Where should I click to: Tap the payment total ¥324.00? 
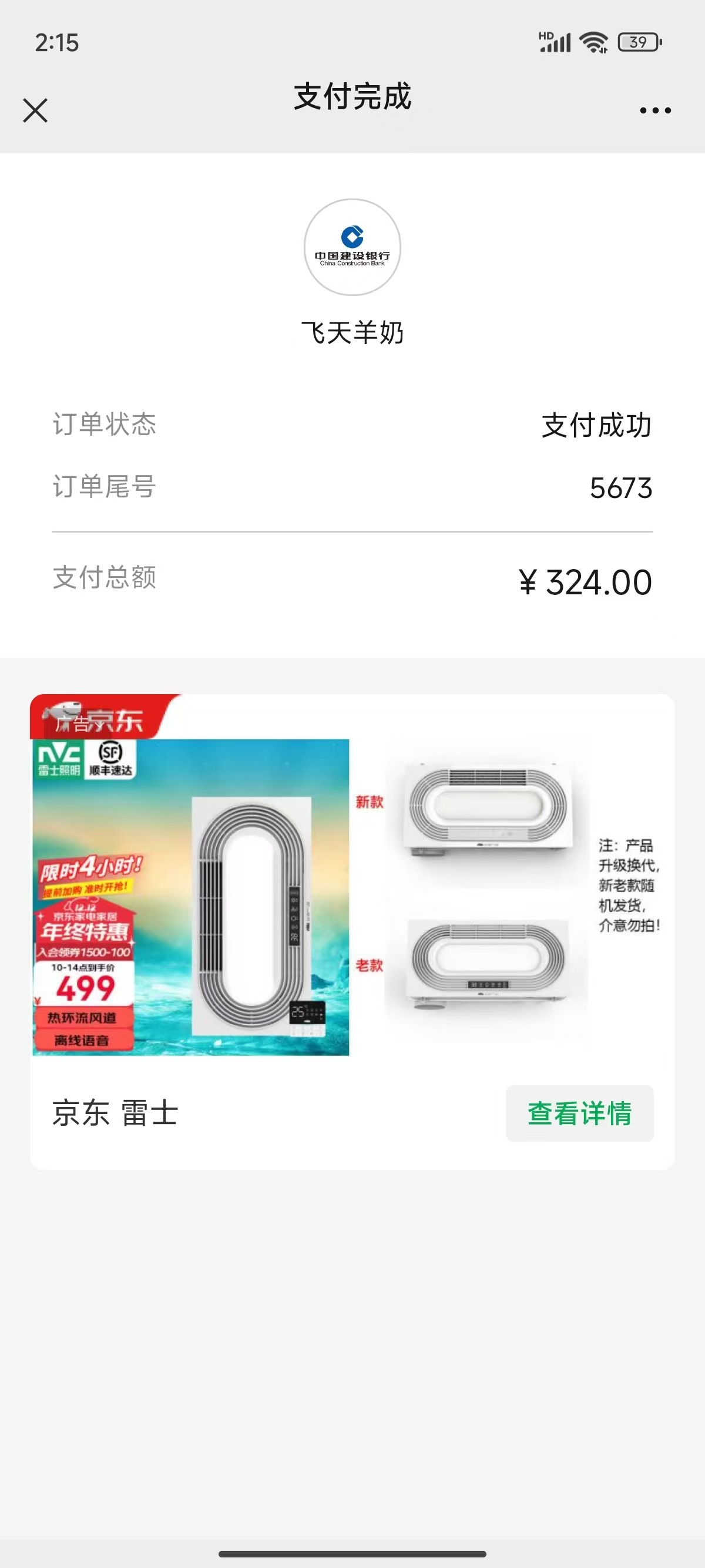tap(585, 582)
